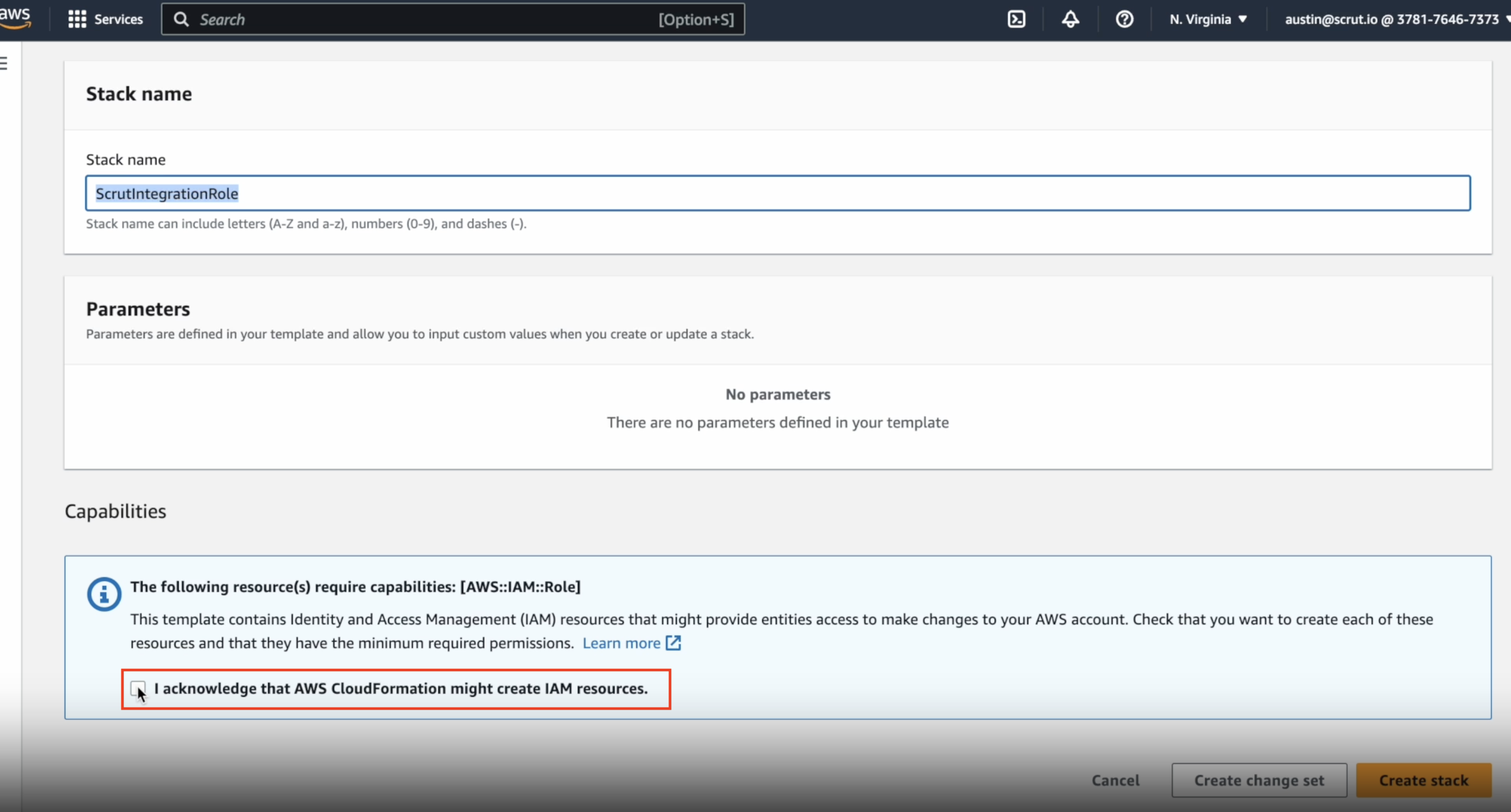Click 'I acknowledge that AWS CloudFormation' label text
This screenshot has height=812, width=1511.
pos(400,689)
